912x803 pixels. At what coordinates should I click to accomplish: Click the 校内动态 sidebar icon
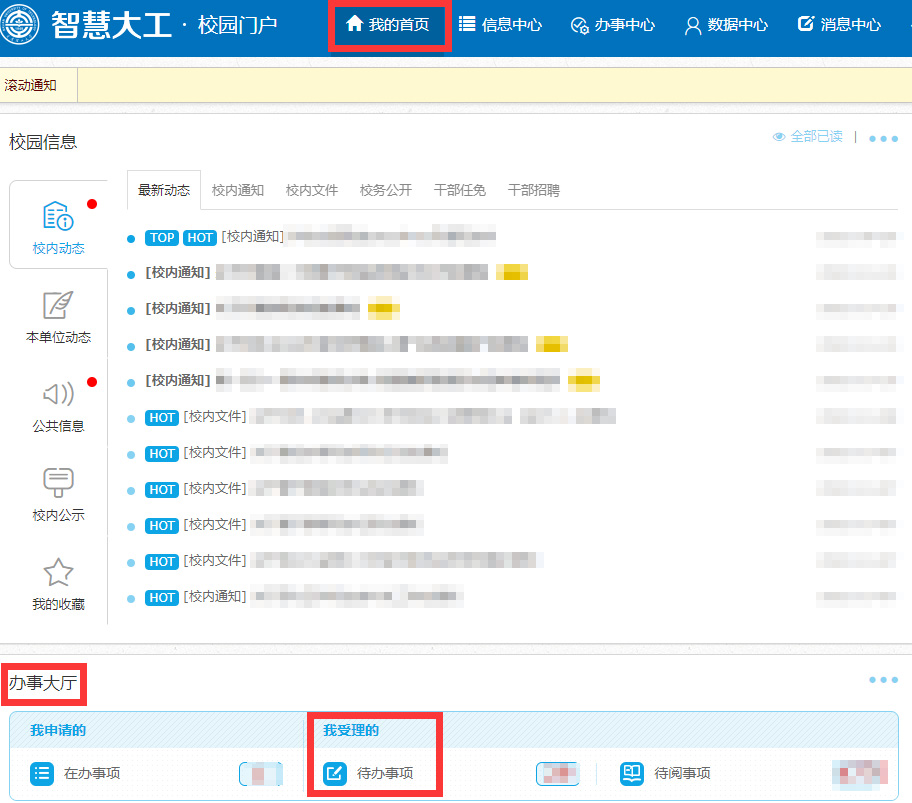(58, 216)
